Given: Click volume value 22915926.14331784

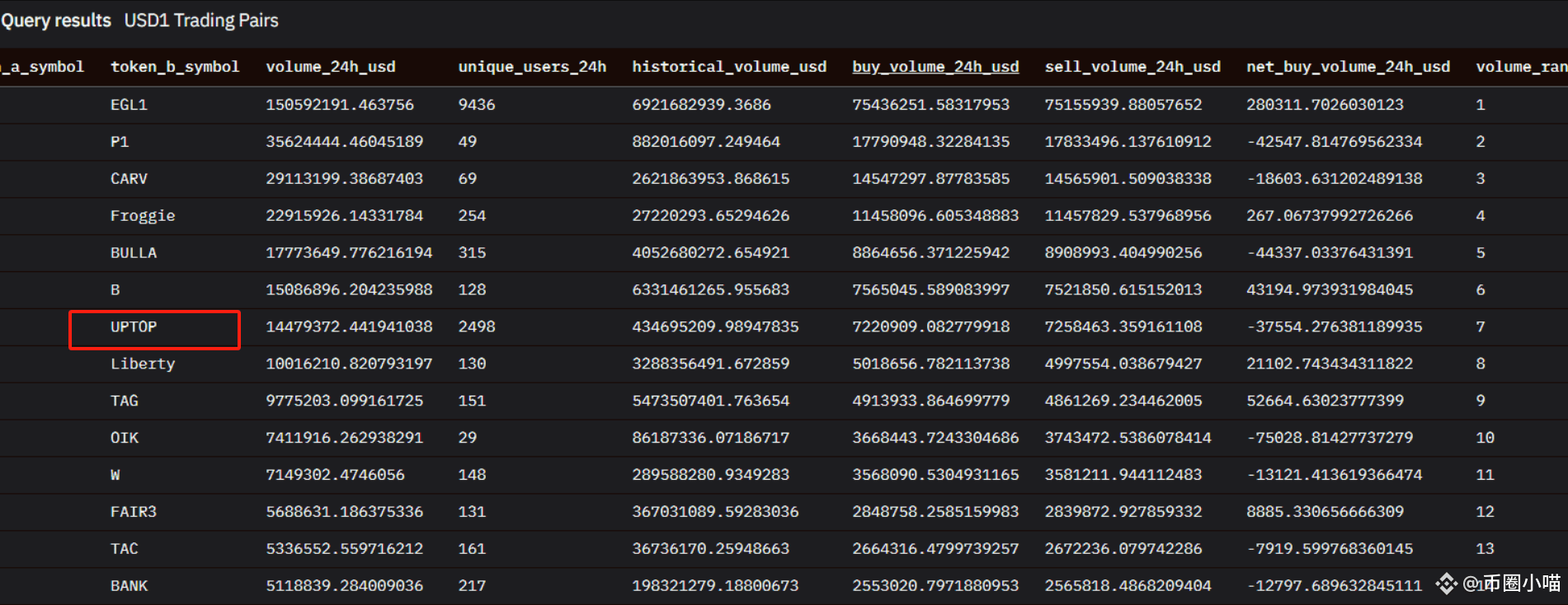Looking at the screenshot, I should [x=344, y=216].
